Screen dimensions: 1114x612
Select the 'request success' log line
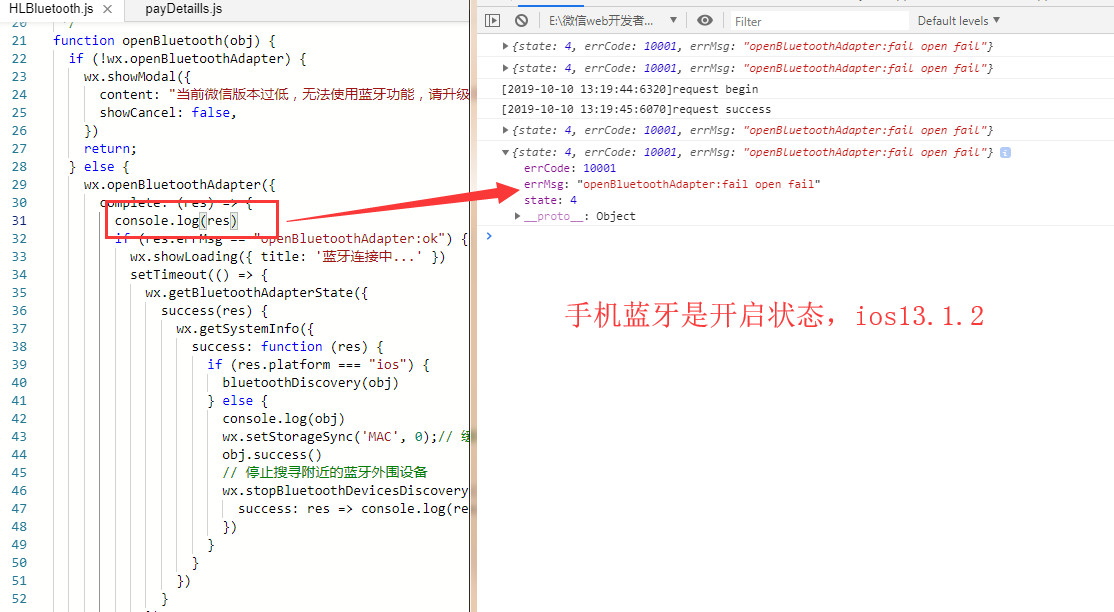click(x=636, y=109)
